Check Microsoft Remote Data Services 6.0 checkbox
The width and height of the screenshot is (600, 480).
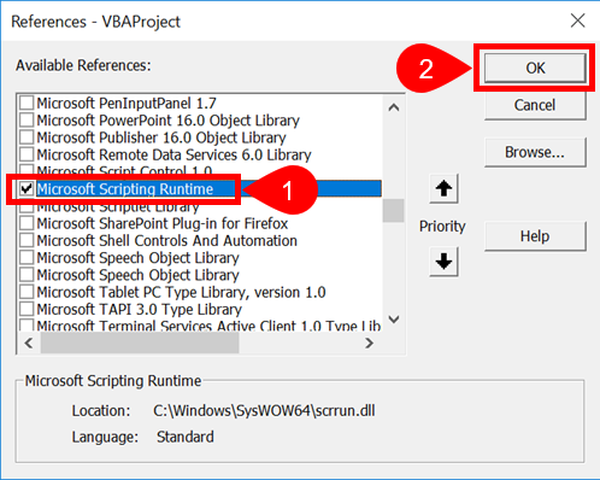[x=27, y=155]
